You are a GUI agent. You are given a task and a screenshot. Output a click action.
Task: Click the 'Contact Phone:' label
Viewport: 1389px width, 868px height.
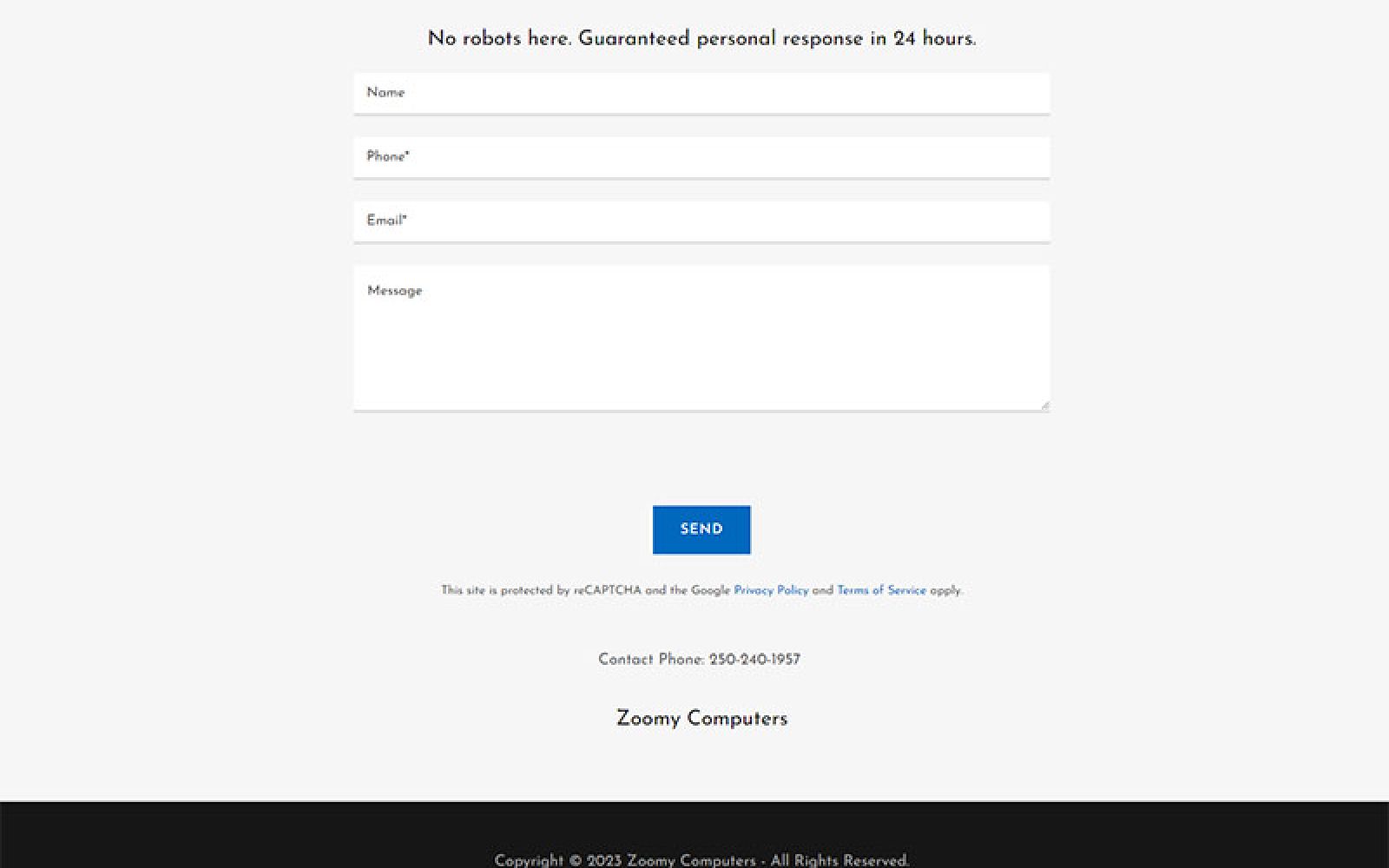tap(651, 660)
